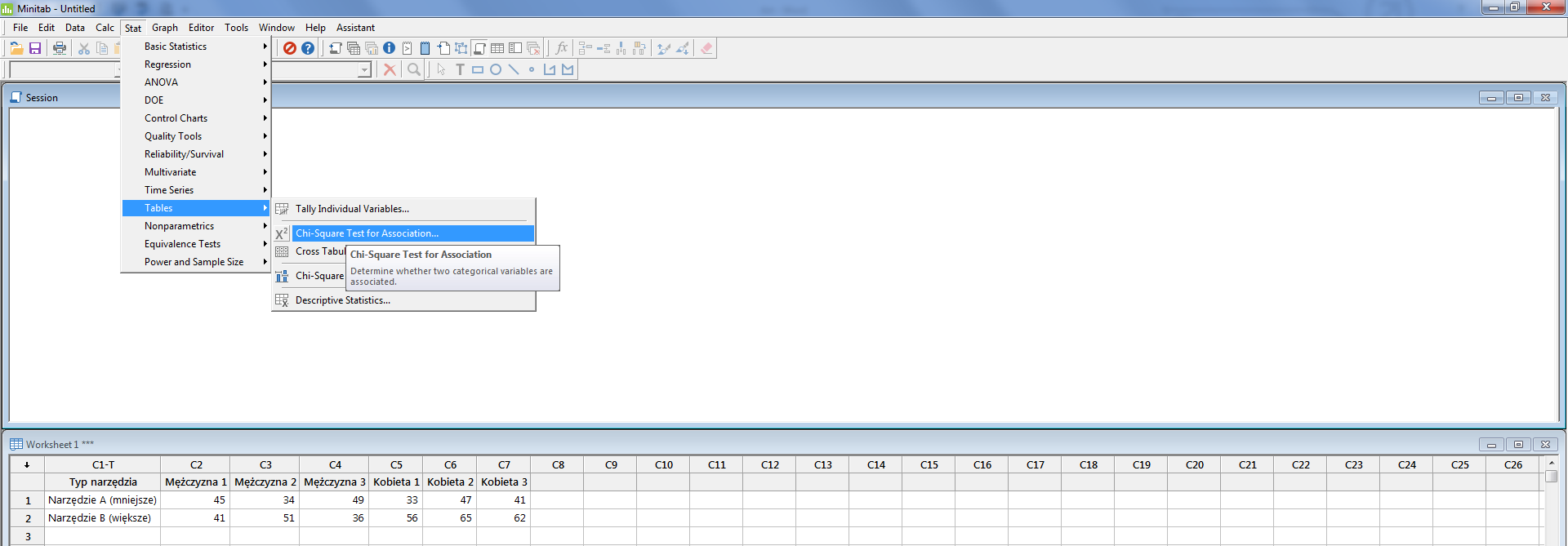Image resolution: width=1568 pixels, height=546 pixels.
Task: Maximize the Session window
Action: (x=1518, y=98)
